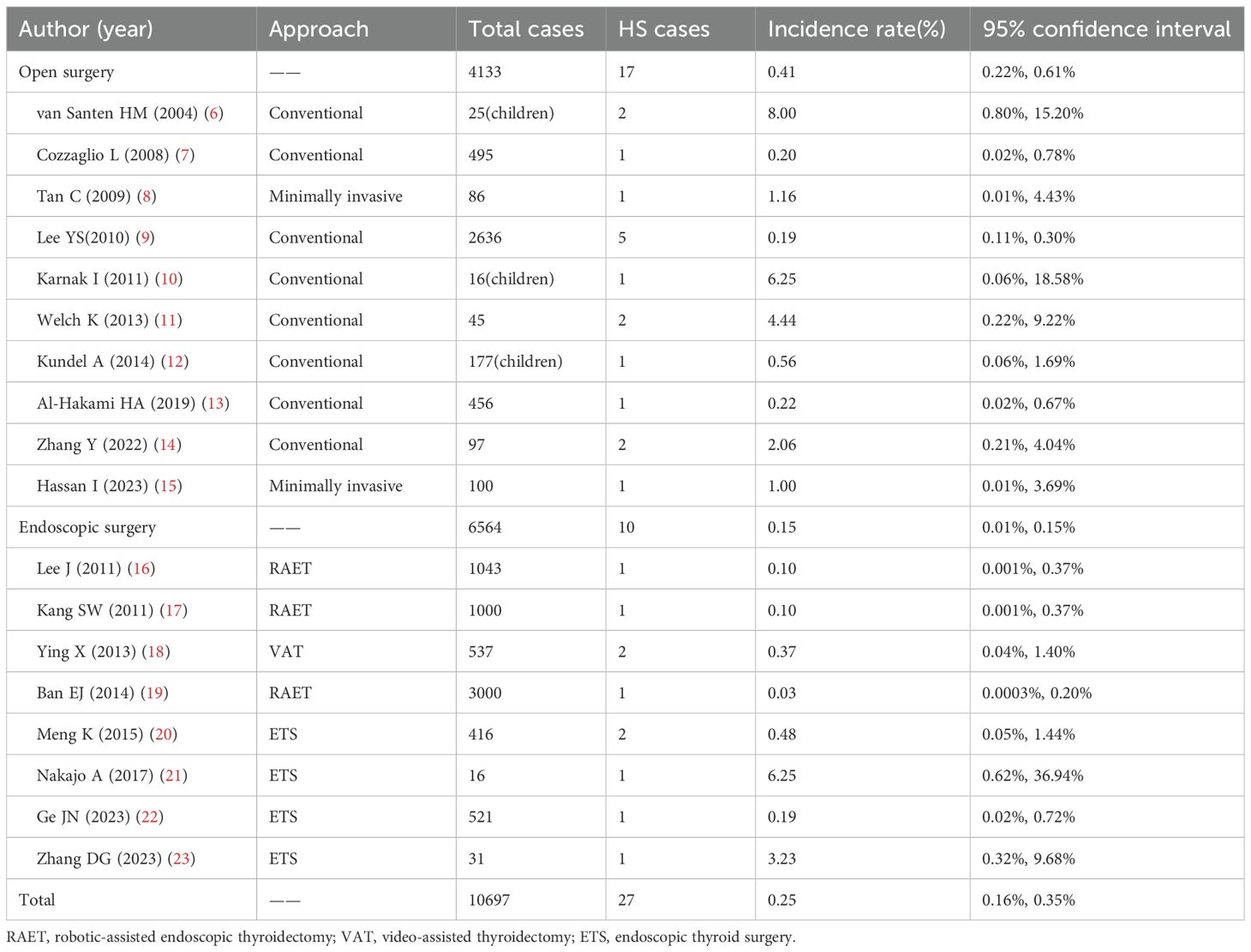This screenshot has height=952, width=1251.
Task: Select the Endoscopic surgery row label
Action: (87, 528)
